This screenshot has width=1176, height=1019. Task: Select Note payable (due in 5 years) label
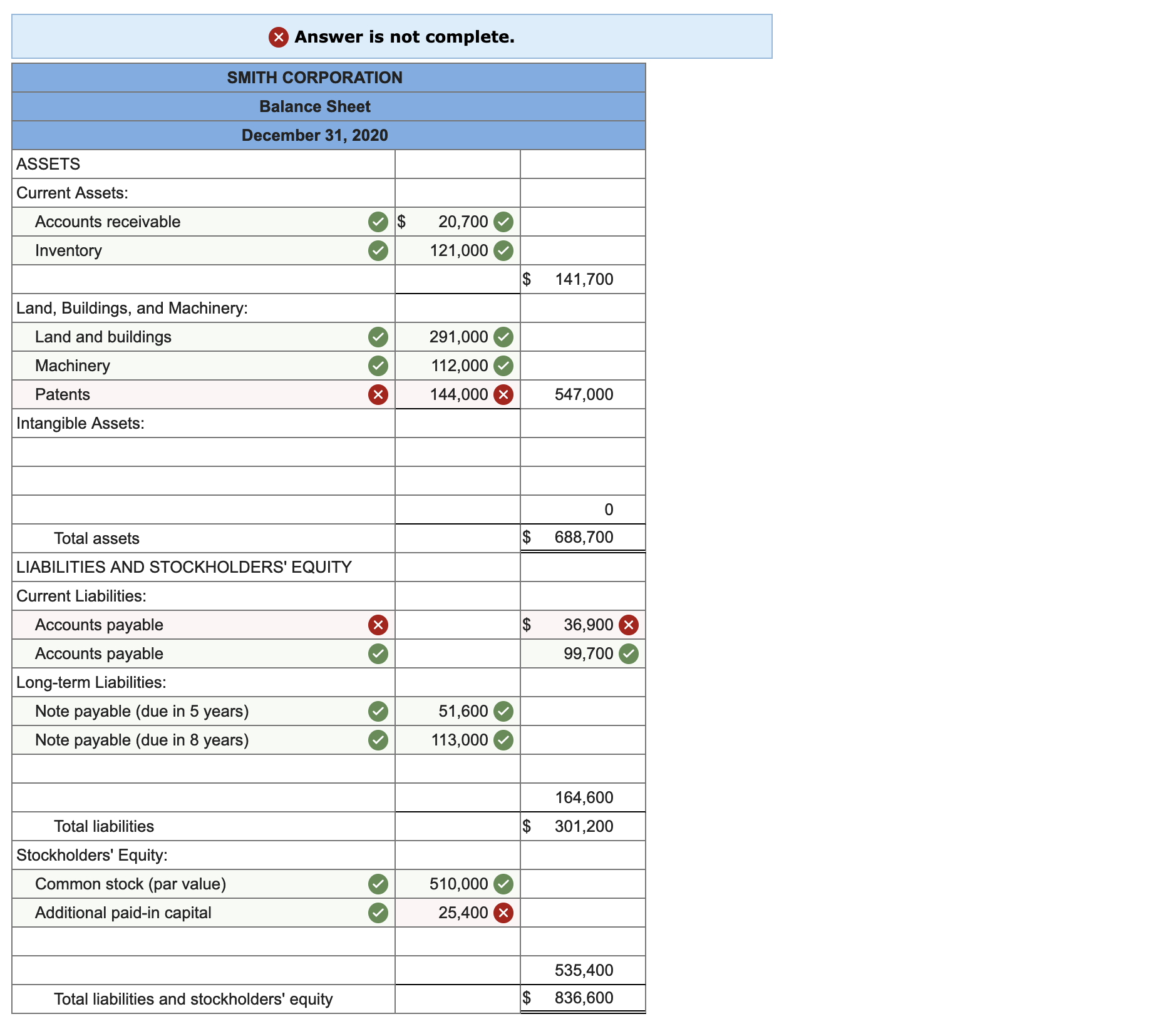tap(142, 711)
